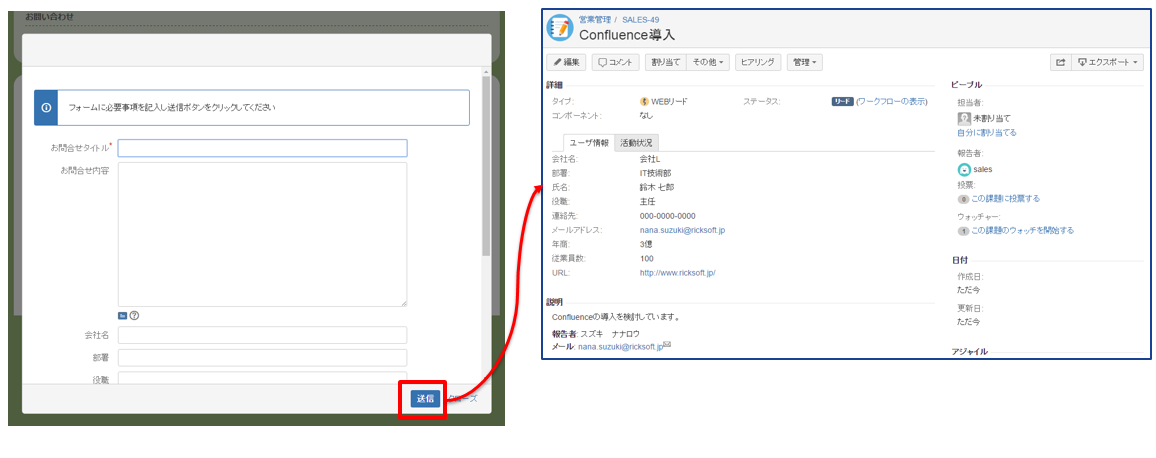Click the リード status badge
The width and height of the screenshot is (1156, 458).
point(843,101)
